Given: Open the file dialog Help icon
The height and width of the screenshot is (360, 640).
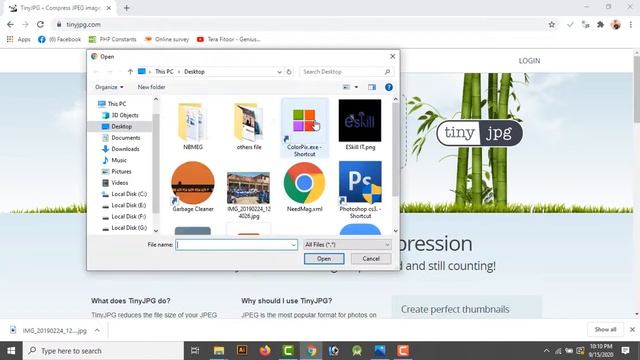Looking at the screenshot, I should pos(389,87).
